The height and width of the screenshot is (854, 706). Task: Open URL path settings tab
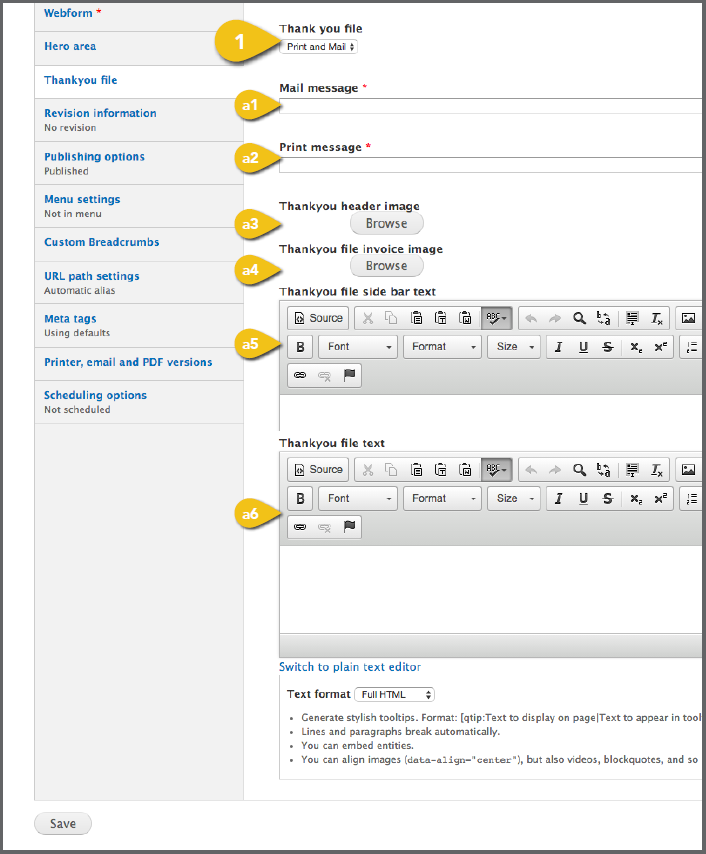(139, 283)
